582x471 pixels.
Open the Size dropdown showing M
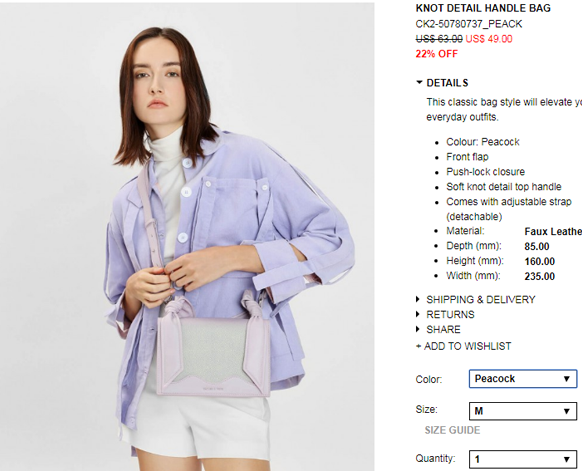point(523,411)
